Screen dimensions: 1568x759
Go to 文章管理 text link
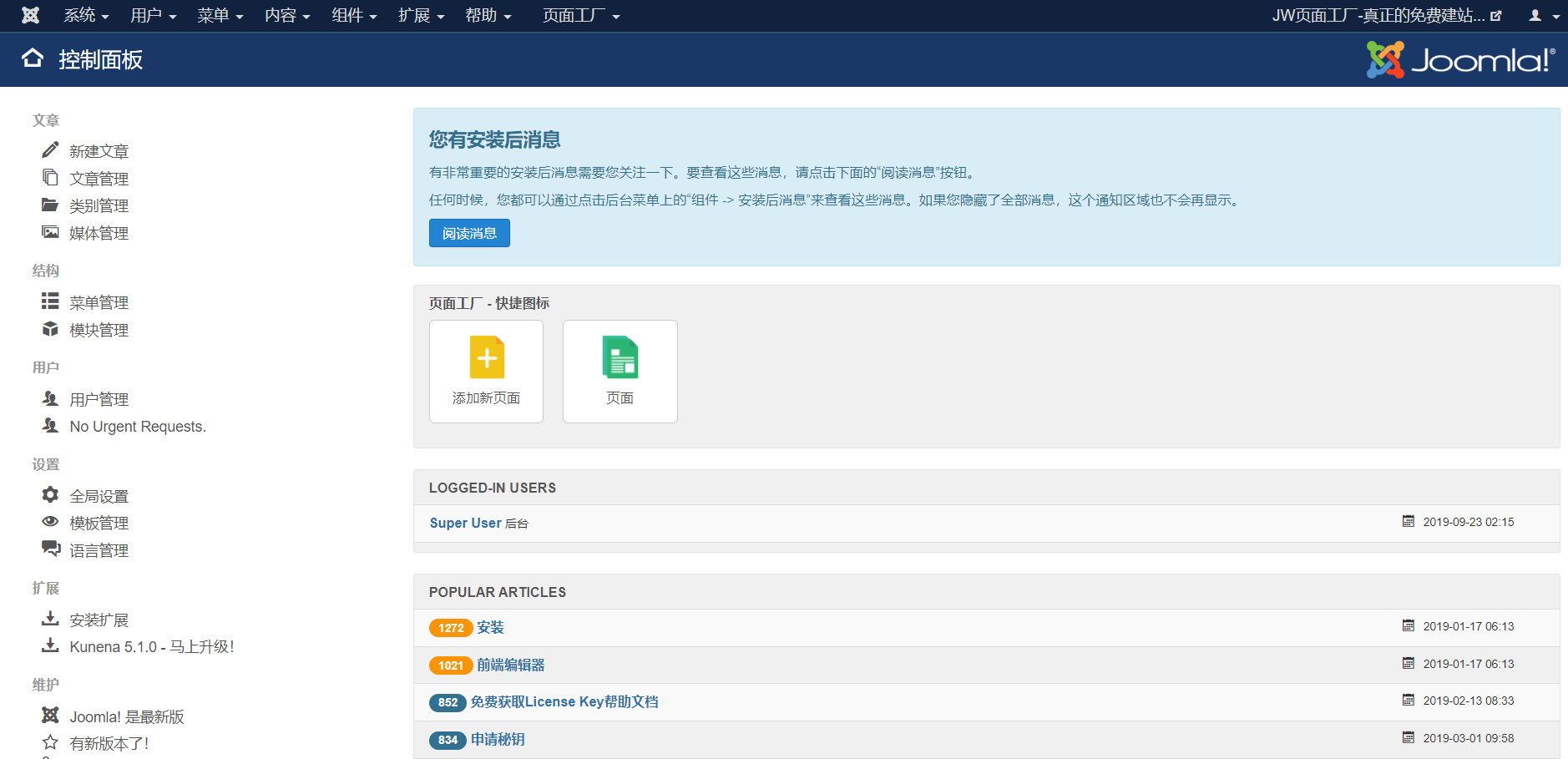tap(99, 179)
